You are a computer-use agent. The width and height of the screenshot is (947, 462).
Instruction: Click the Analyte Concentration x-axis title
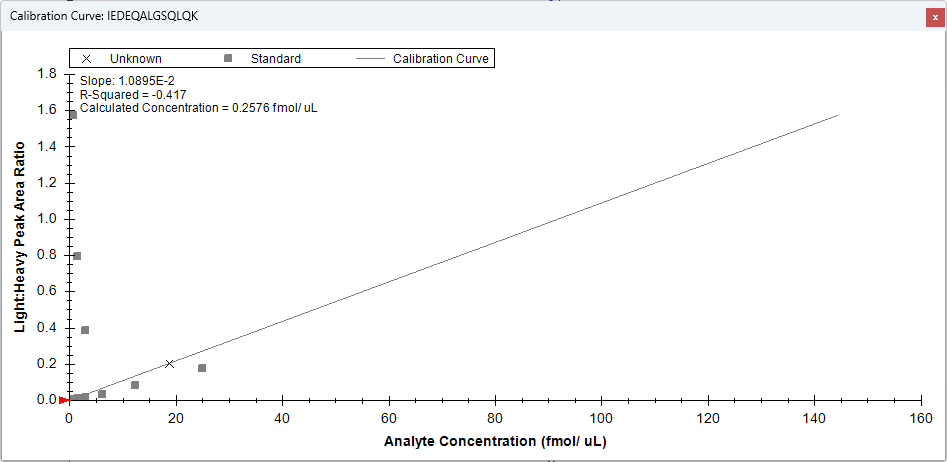click(495, 441)
